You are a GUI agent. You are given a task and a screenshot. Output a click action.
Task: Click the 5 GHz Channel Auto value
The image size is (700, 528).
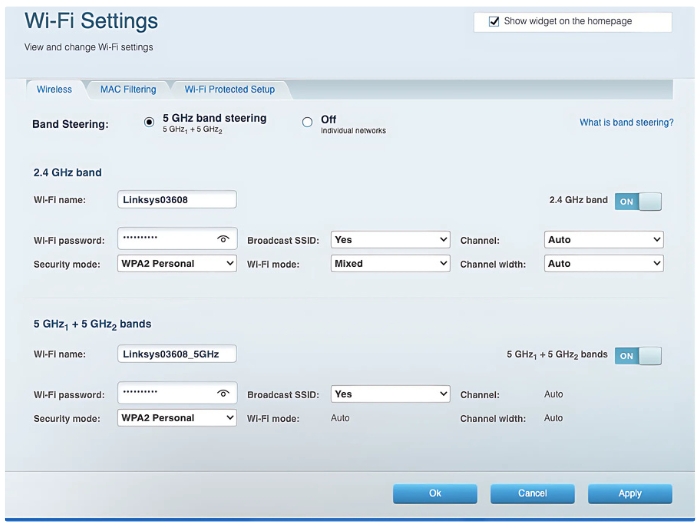click(554, 395)
